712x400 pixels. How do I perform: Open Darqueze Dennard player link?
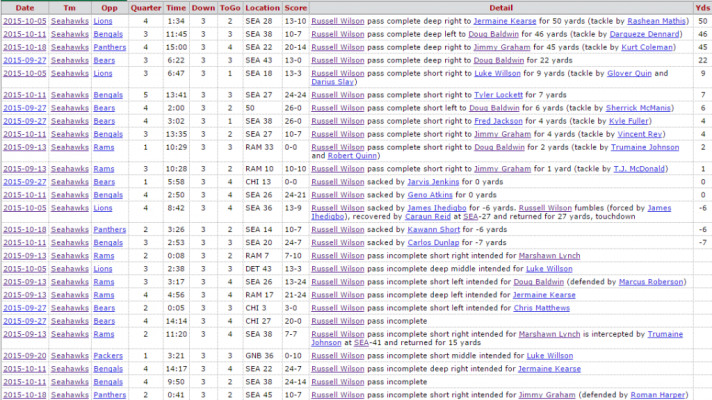[x=644, y=34]
